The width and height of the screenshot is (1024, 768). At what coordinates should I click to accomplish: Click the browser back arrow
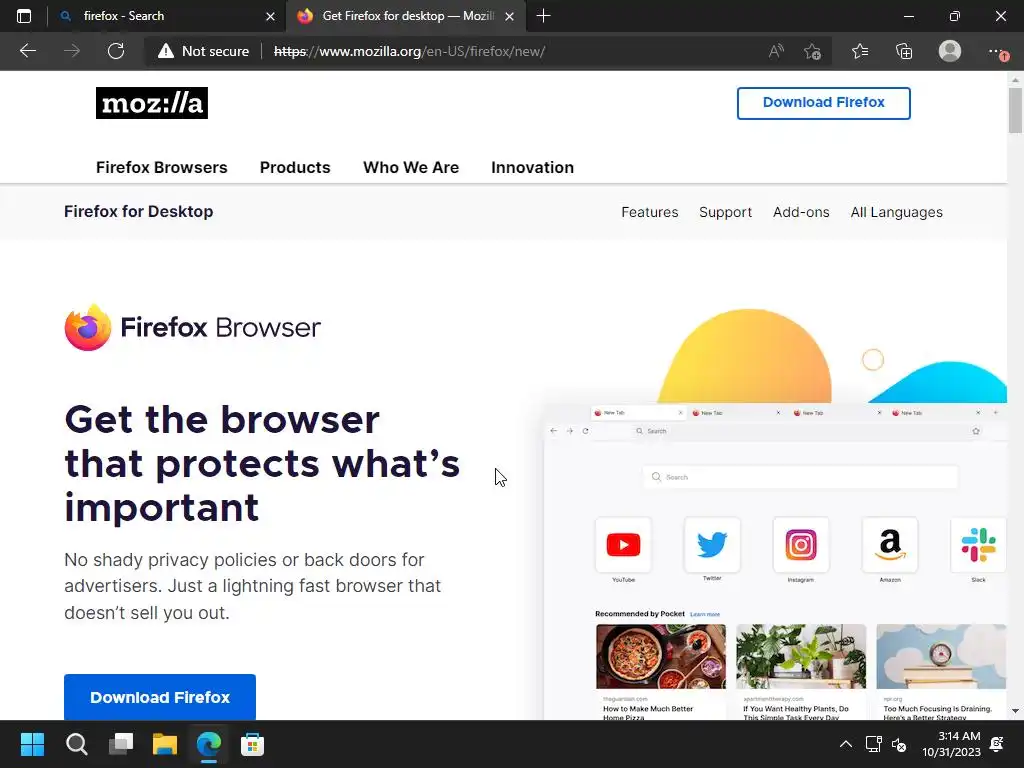27,51
